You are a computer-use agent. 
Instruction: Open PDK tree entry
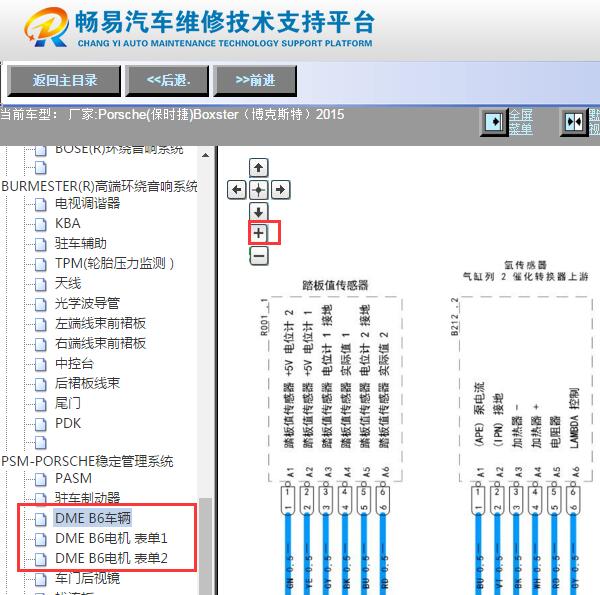pyautogui.click(x=68, y=424)
